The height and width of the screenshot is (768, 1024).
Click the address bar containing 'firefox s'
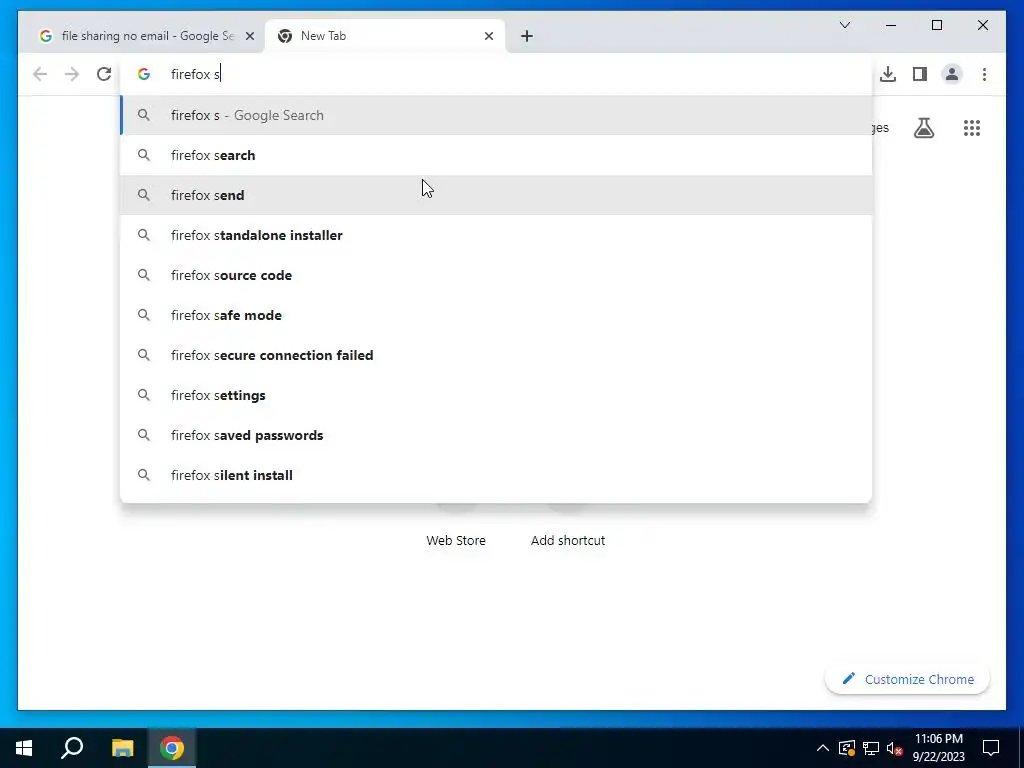496,74
